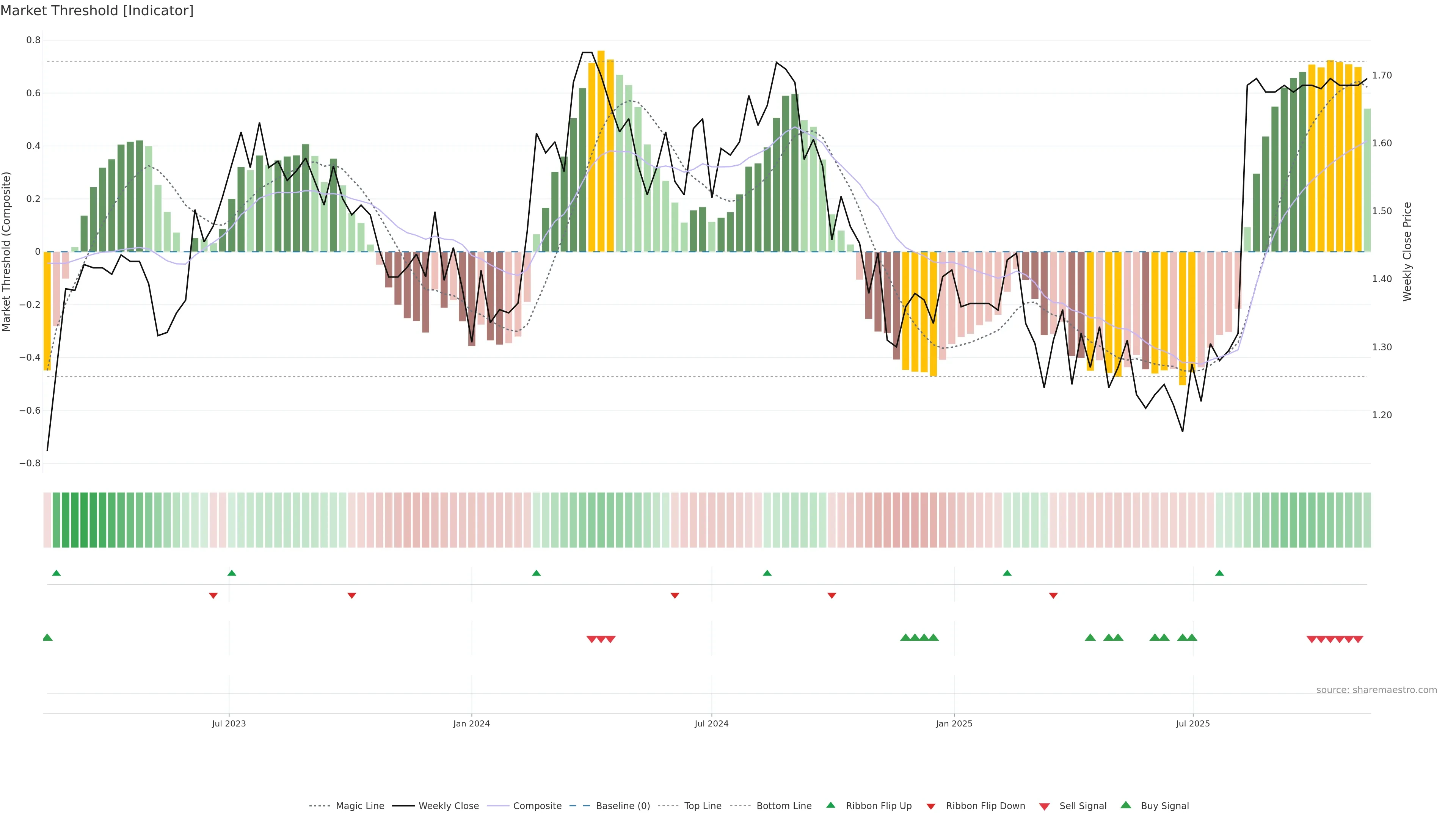Toggle the Magic Line legend entry
Image resolution: width=1456 pixels, height=819 pixels.
359,805
